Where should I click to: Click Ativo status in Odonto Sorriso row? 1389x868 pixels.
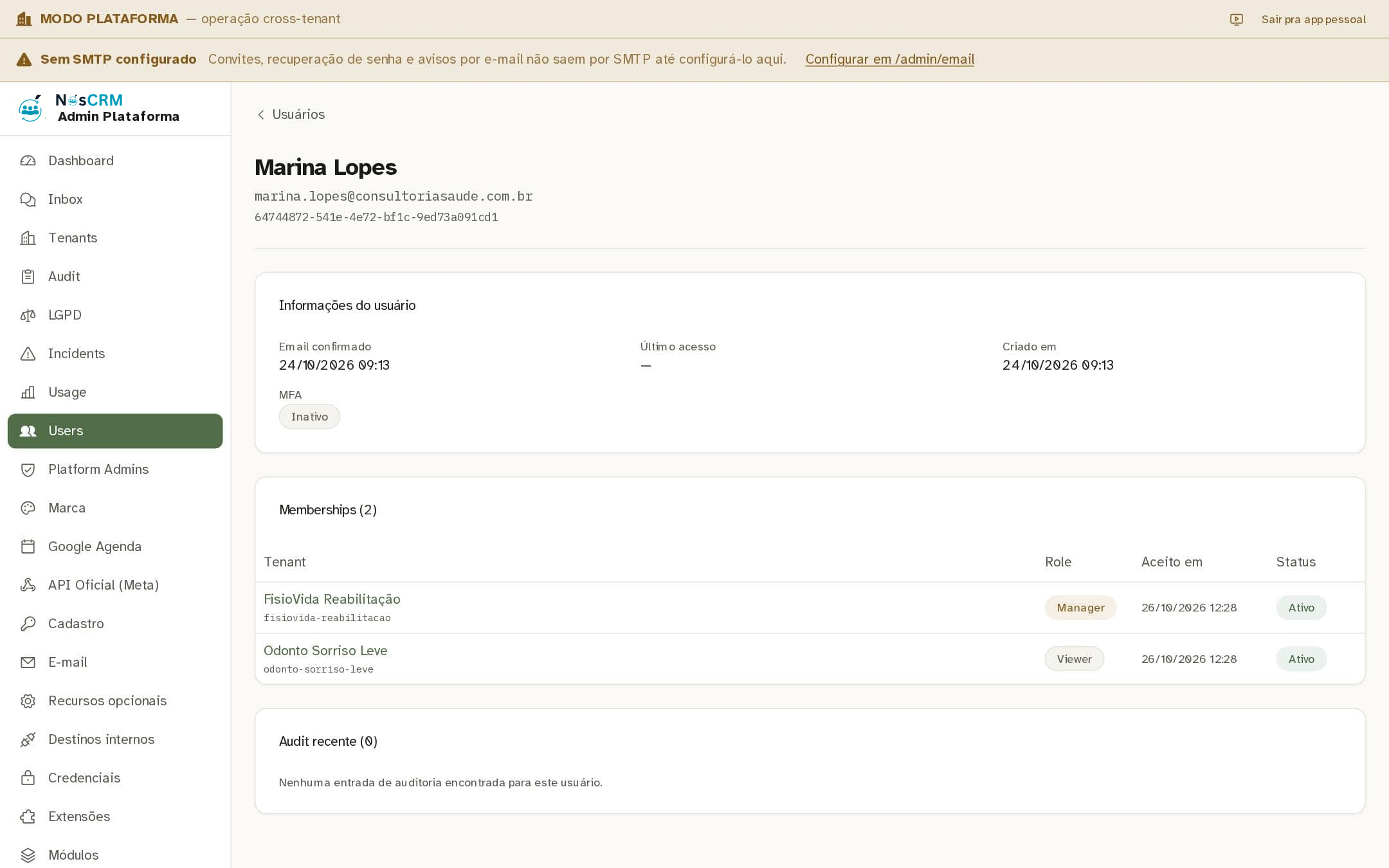click(1301, 659)
